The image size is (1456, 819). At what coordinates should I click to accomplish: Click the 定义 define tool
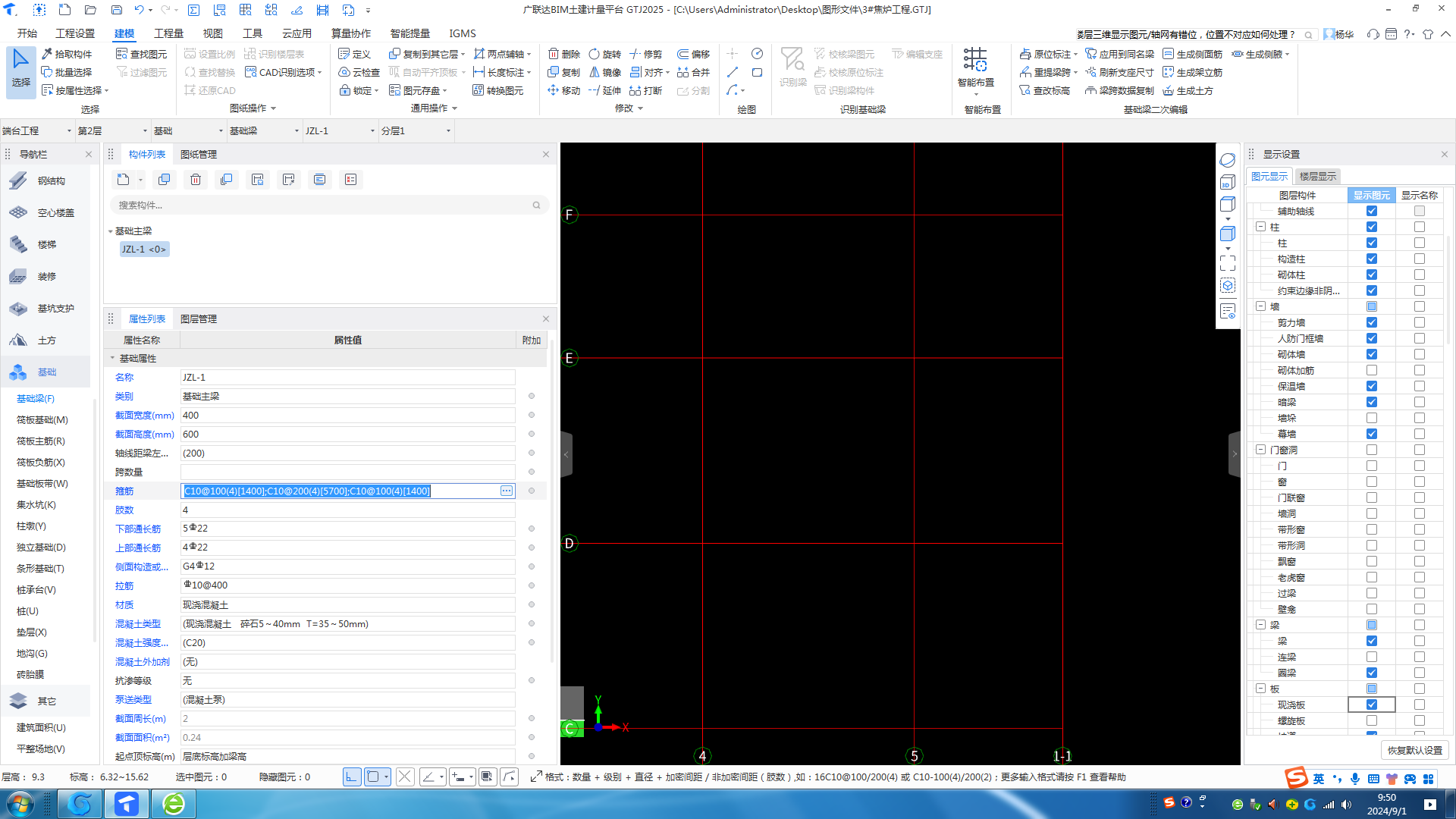[354, 54]
